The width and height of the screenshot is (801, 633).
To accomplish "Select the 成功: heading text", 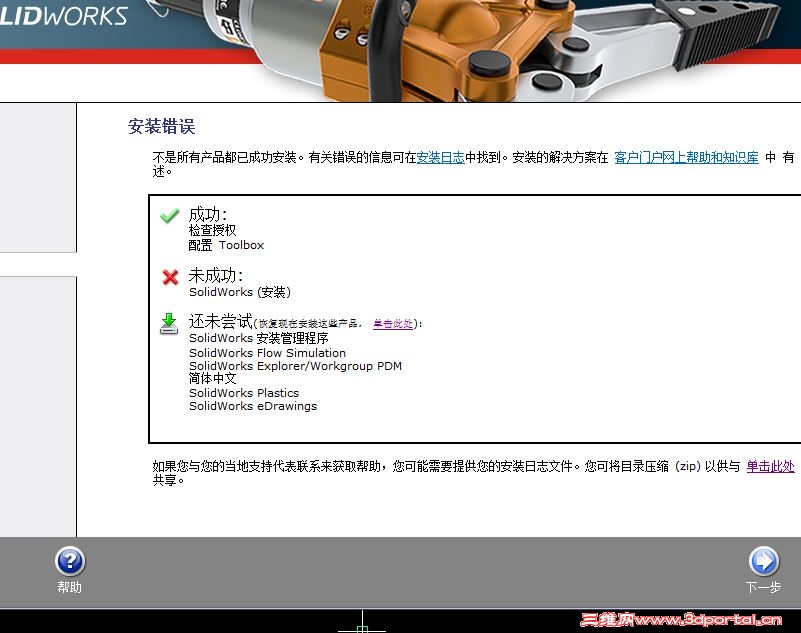I will click(x=207, y=214).
